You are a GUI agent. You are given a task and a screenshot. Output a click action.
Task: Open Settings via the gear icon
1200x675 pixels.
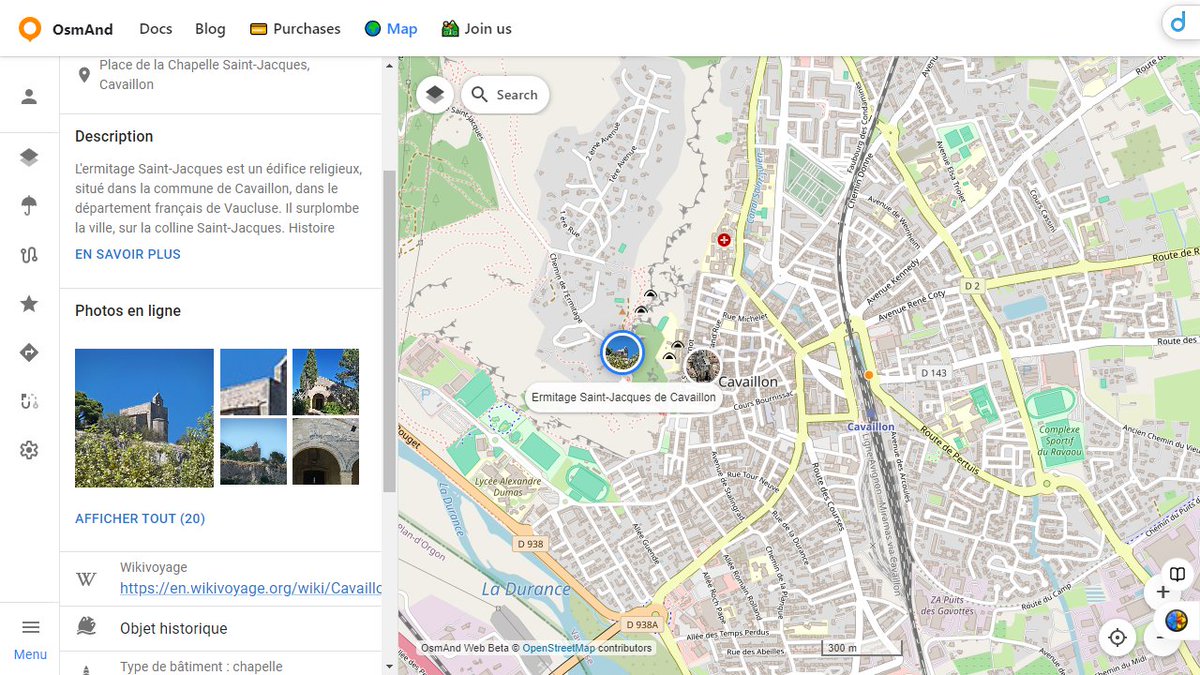(x=29, y=450)
